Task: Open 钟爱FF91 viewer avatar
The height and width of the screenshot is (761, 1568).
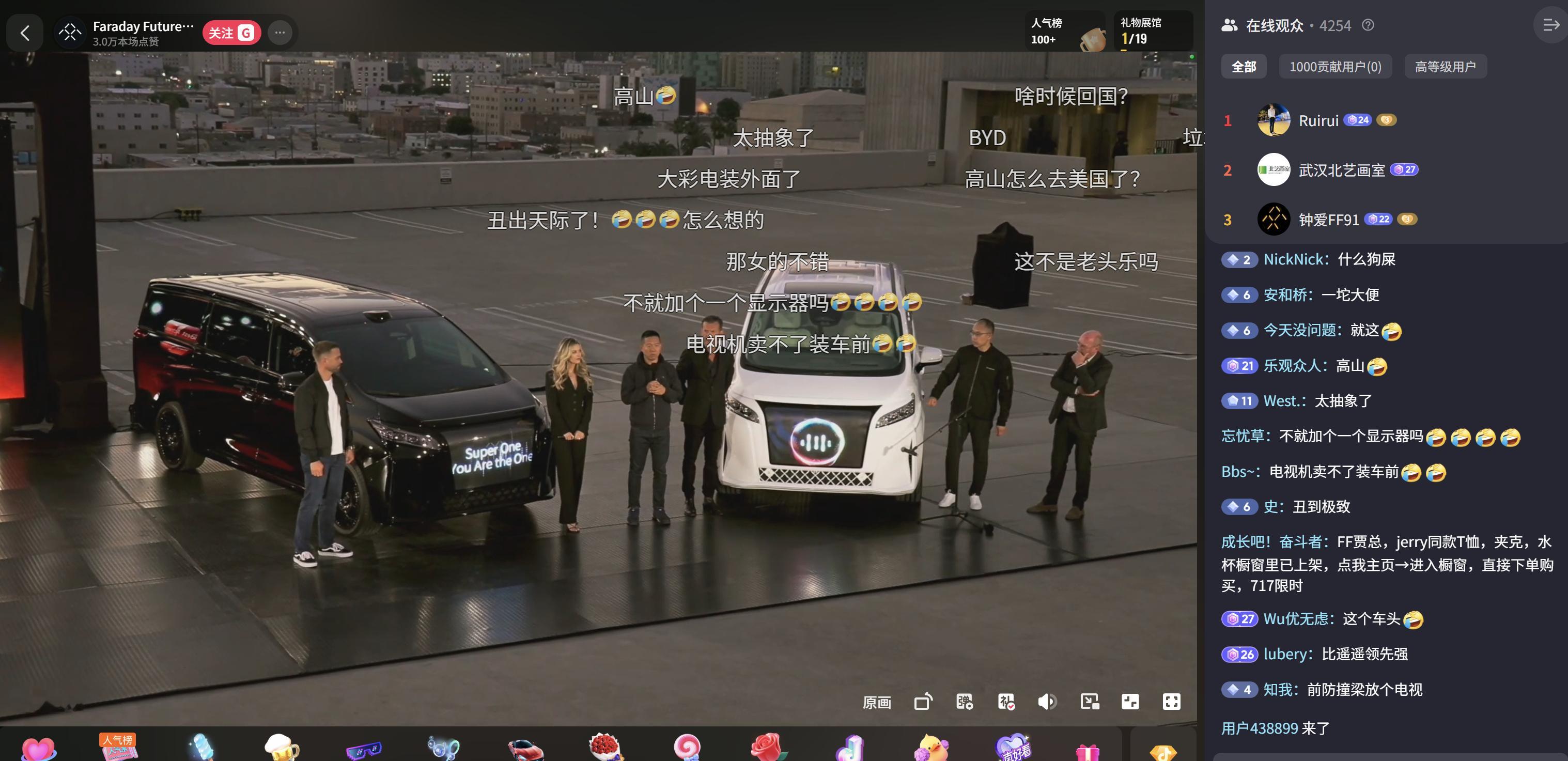Action: click(x=1274, y=219)
